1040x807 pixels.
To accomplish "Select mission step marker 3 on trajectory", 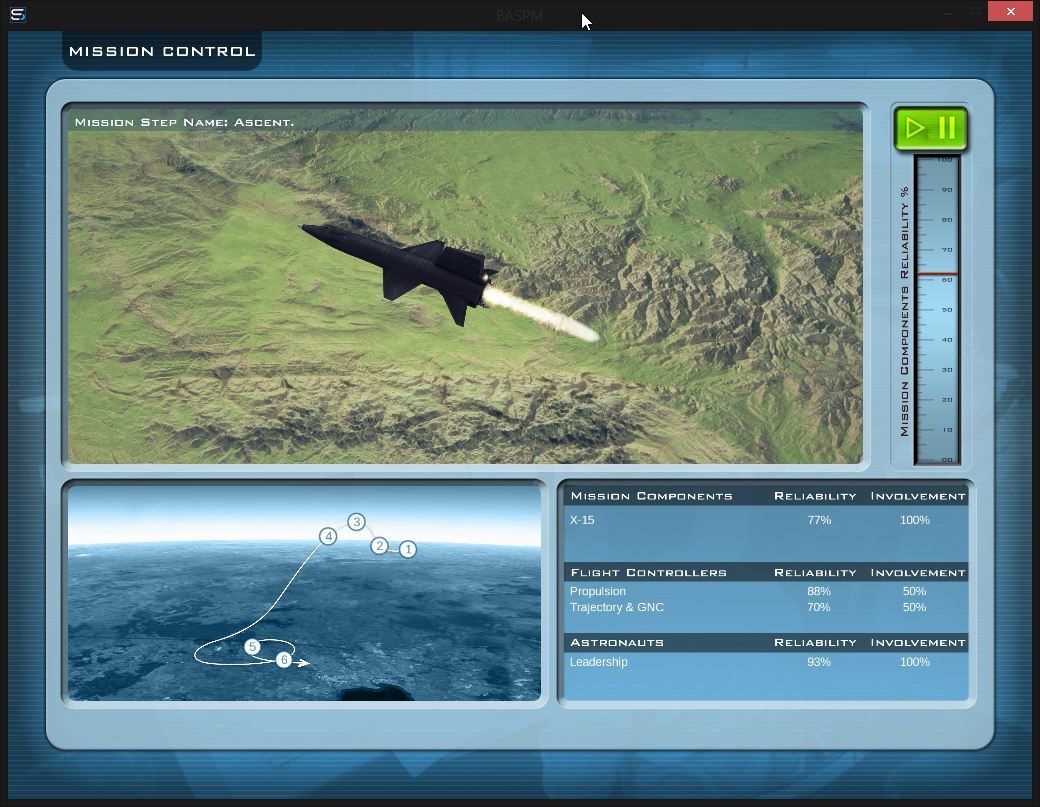I will (x=357, y=522).
